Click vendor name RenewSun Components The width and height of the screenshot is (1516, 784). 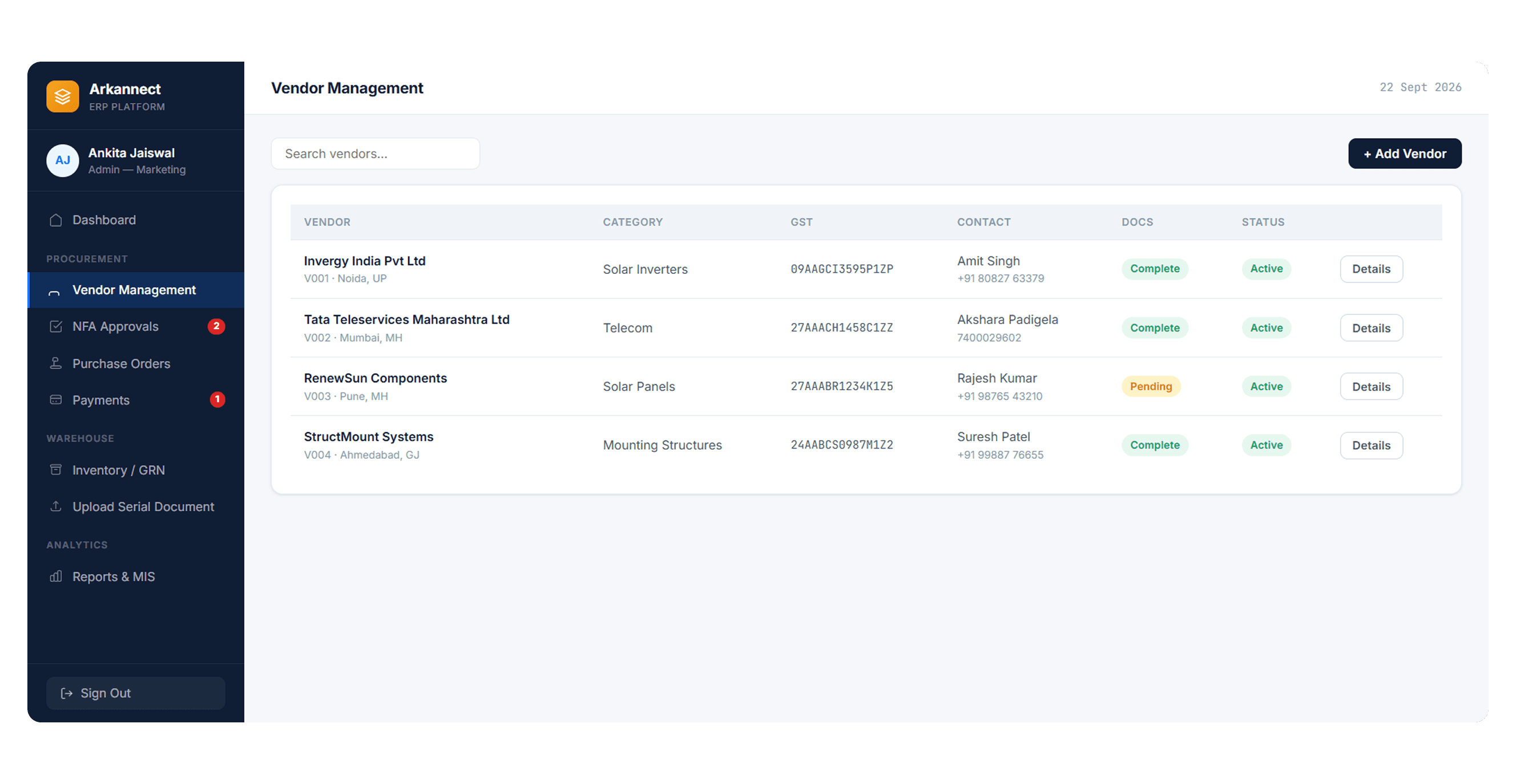(376, 378)
